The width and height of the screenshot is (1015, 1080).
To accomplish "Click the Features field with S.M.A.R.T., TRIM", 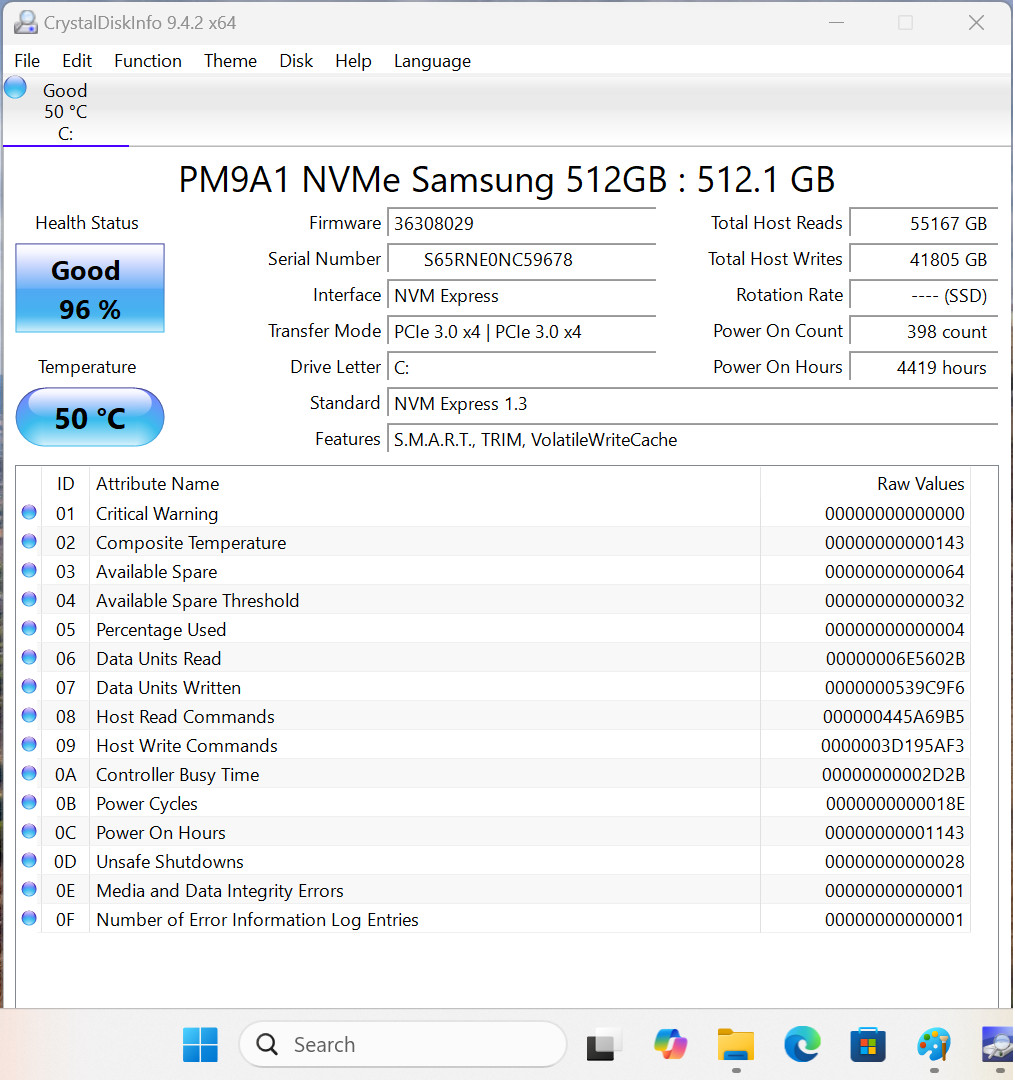I will [693, 439].
